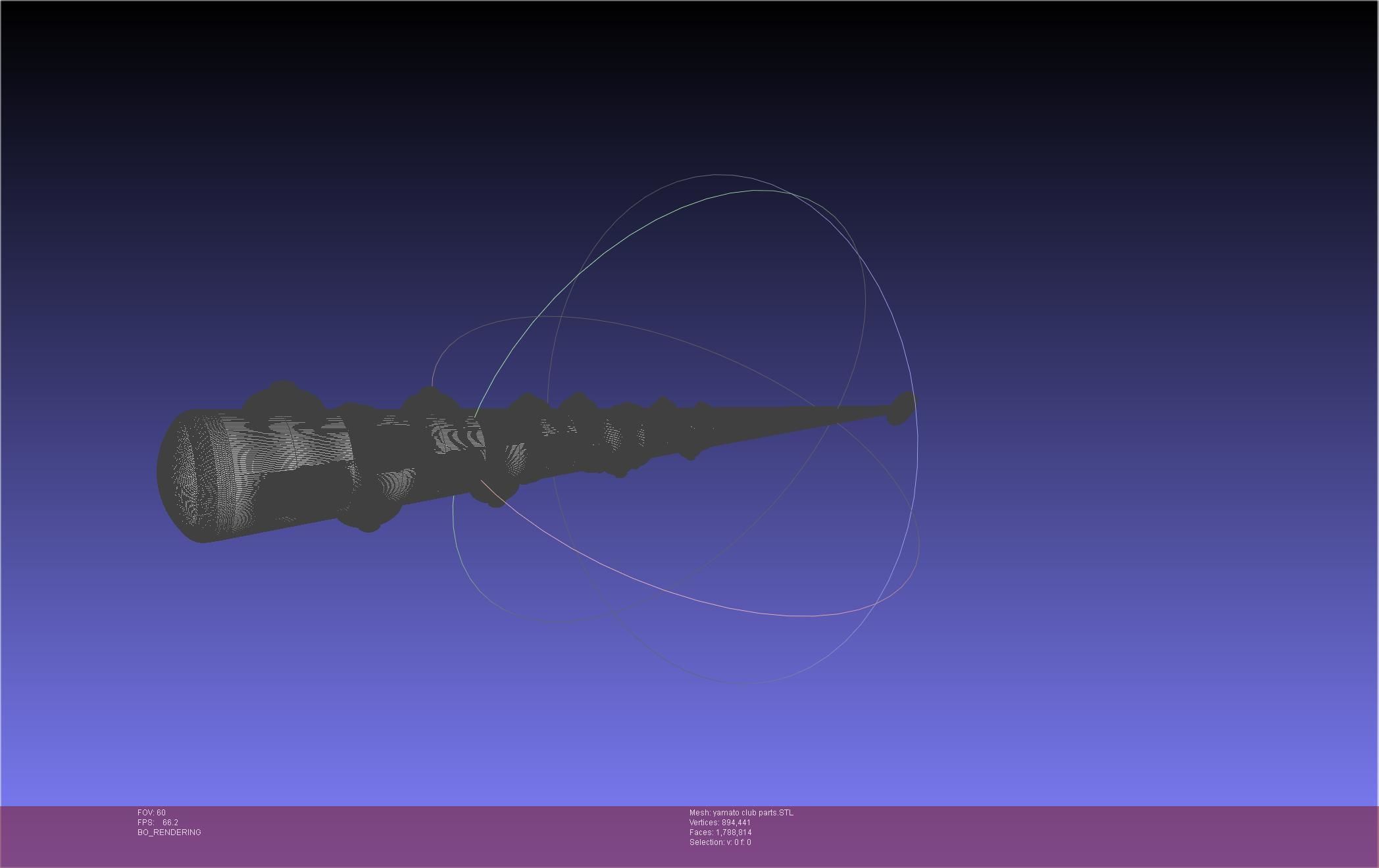Click the large top stud near club base
Image resolution: width=1379 pixels, height=868 pixels.
pyautogui.click(x=283, y=396)
